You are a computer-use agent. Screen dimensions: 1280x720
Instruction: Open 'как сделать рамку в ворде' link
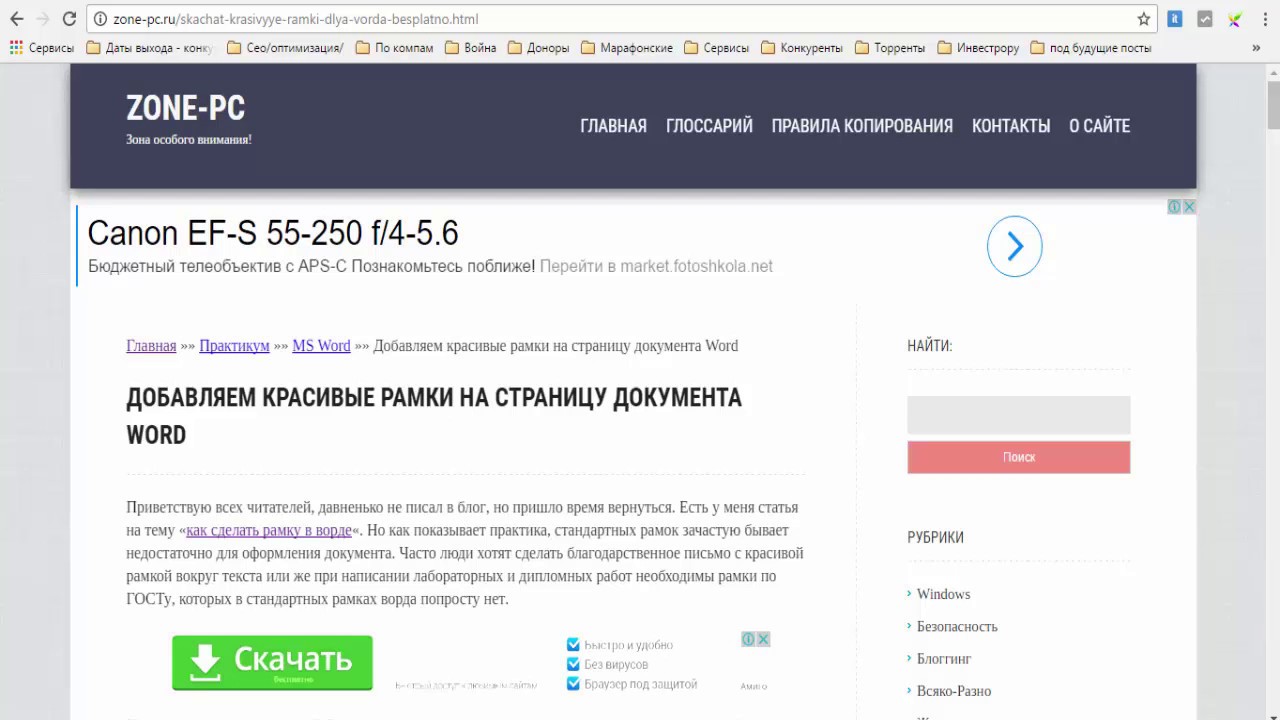(x=269, y=530)
